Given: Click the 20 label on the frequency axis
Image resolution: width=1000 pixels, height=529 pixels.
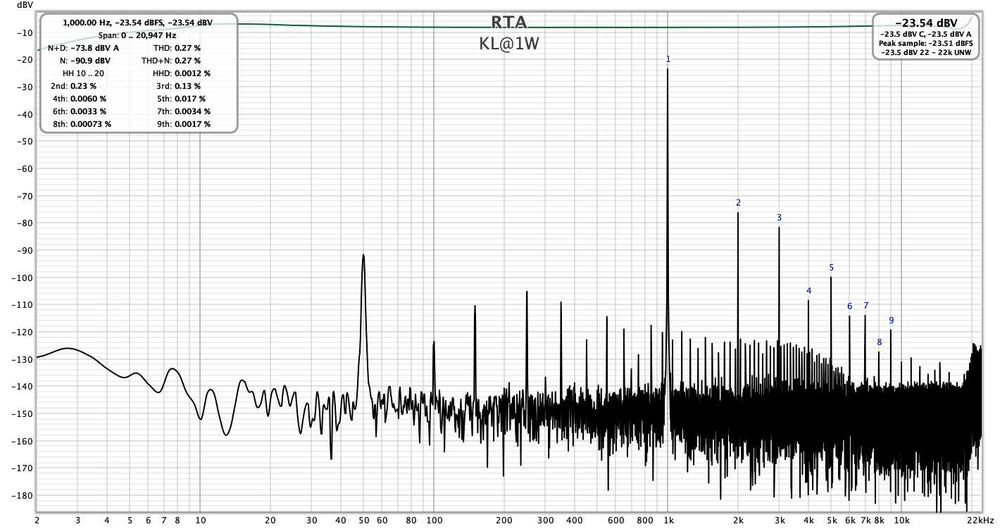Looking at the screenshot, I should [270, 520].
